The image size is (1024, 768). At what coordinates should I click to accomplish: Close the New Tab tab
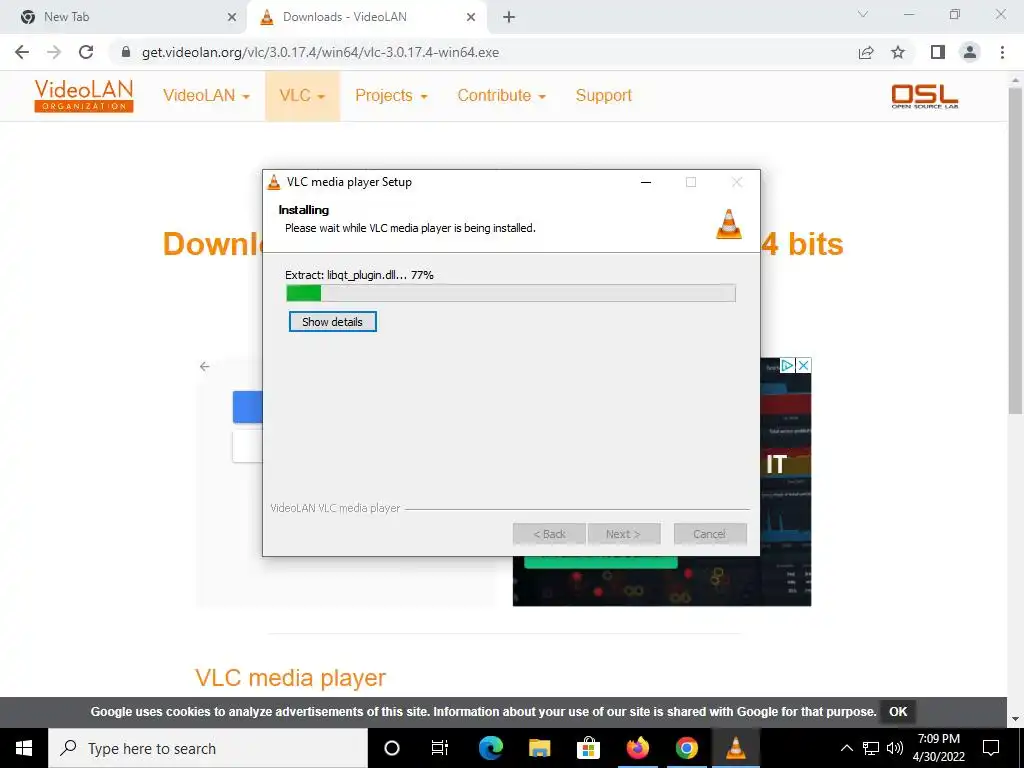[231, 17]
